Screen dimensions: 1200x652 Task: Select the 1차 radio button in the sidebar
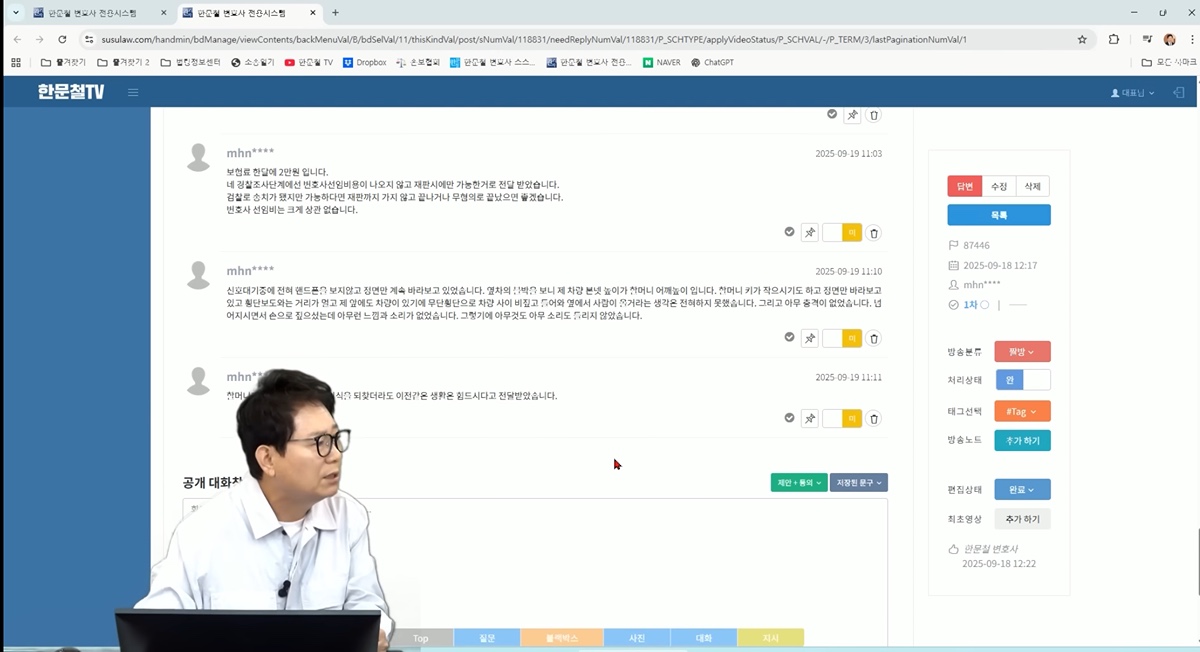click(985, 305)
